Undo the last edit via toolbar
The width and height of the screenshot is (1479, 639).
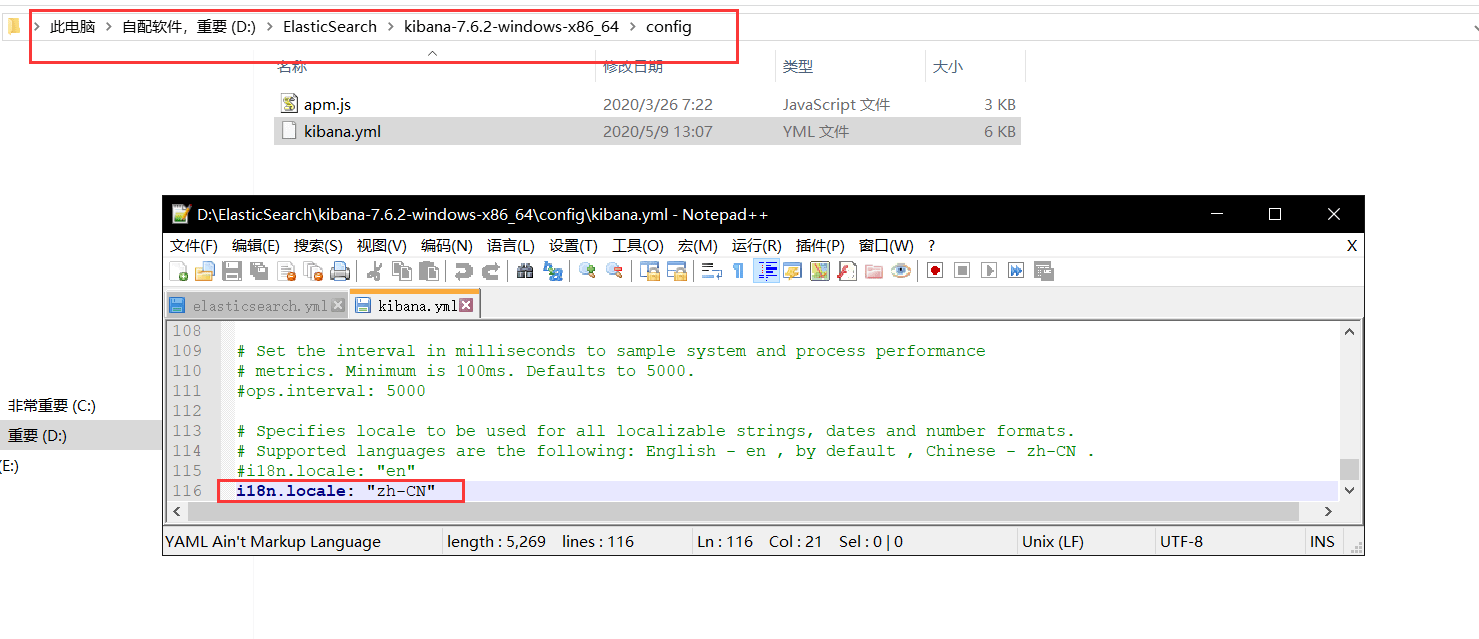[x=463, y=271]
